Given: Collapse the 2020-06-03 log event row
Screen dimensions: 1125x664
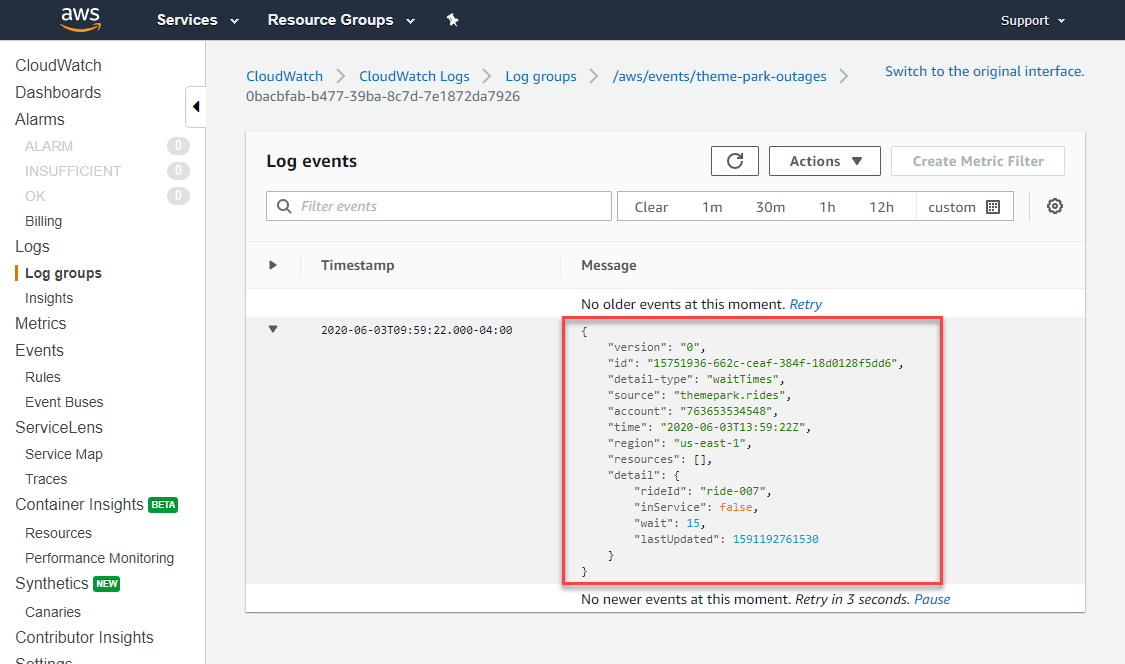Looking at the screenshot, I should pos(273,329).
